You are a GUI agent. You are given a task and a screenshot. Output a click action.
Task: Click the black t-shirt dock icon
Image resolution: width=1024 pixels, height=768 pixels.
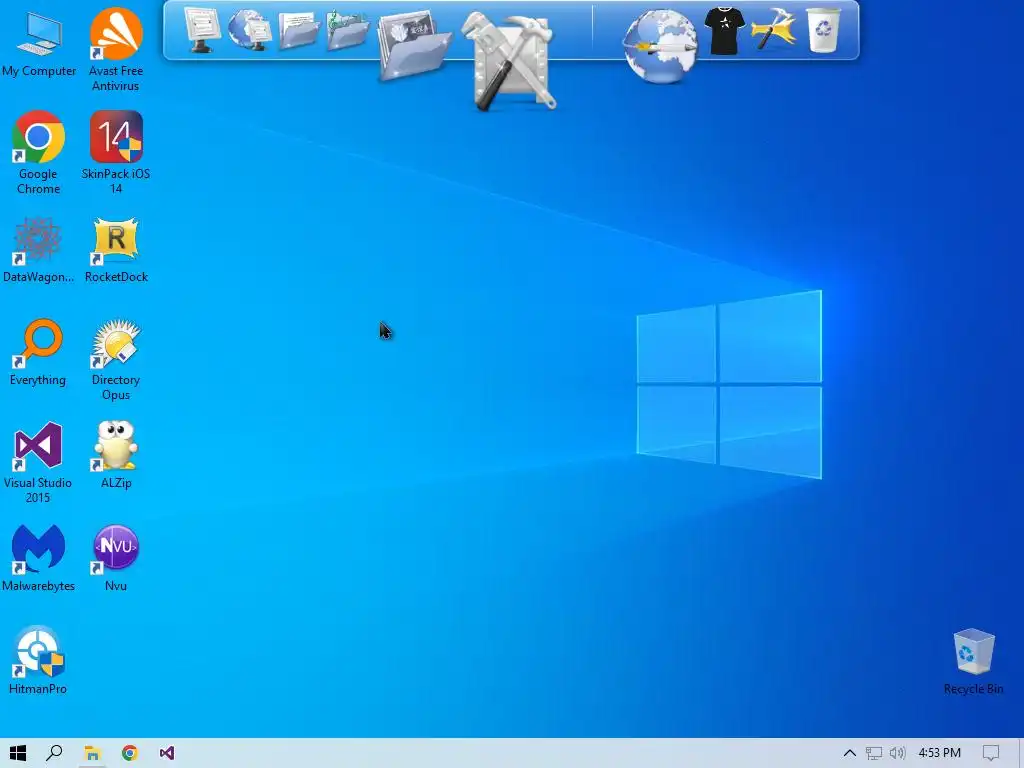tap(724, 31)
